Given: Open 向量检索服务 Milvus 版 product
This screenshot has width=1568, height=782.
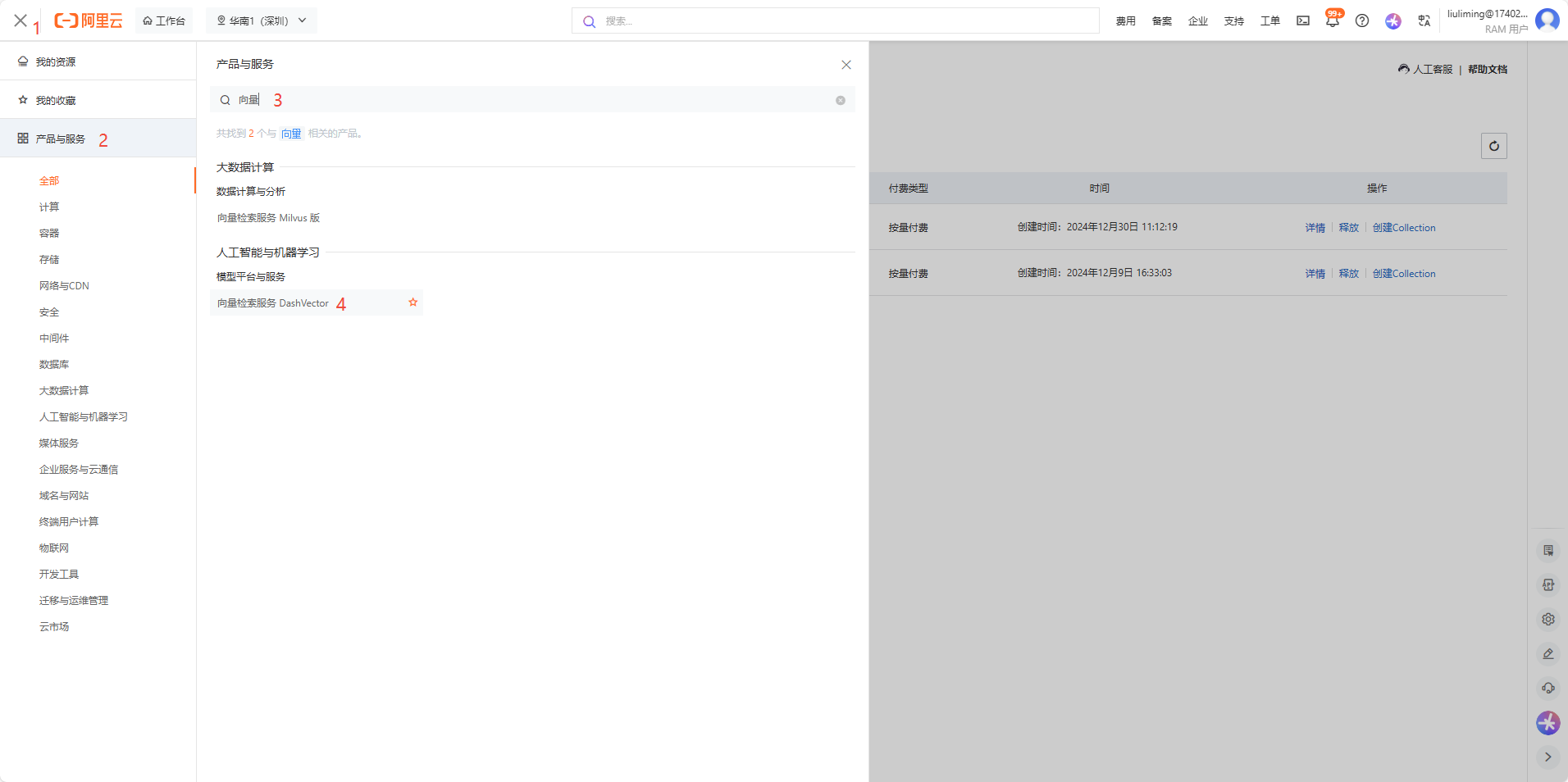Looking at the screenshot, I should click(268, 218).
